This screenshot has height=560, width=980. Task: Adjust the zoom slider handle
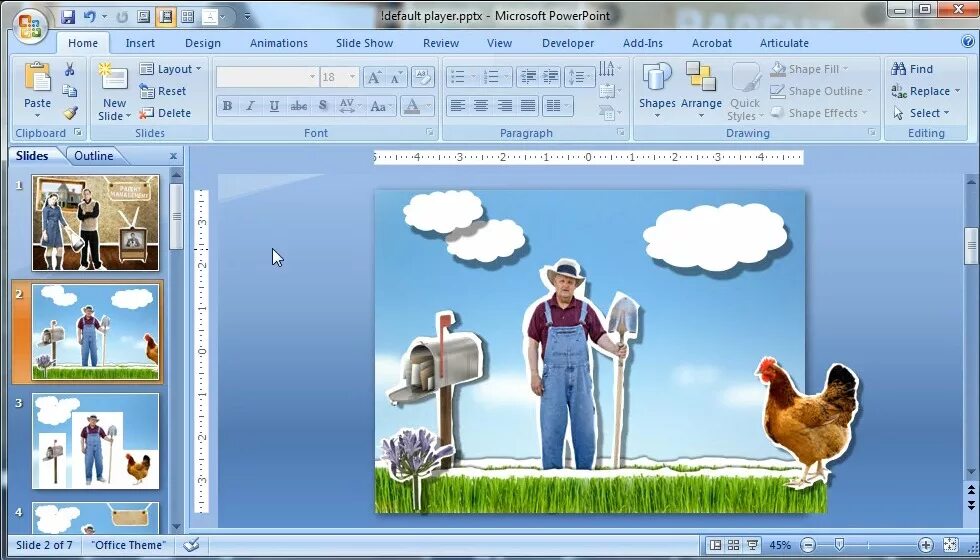point(839,545)
